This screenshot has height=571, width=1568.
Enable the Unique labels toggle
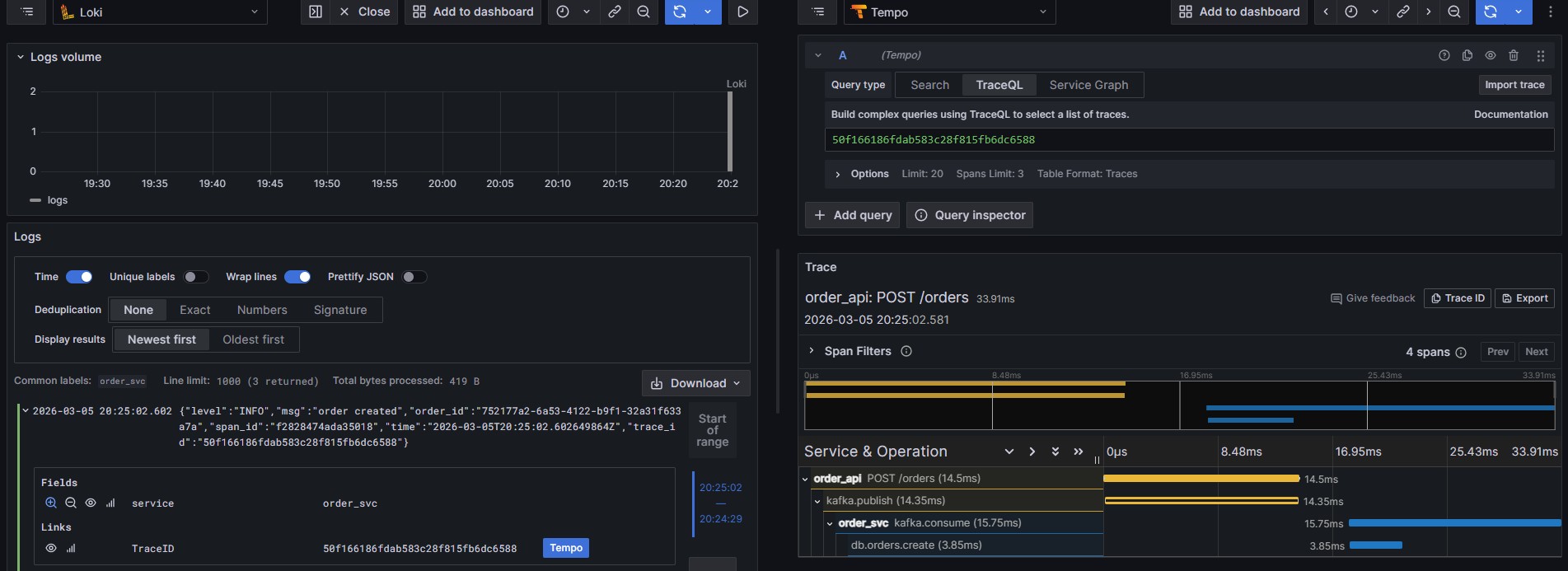[x=195, y=277]
